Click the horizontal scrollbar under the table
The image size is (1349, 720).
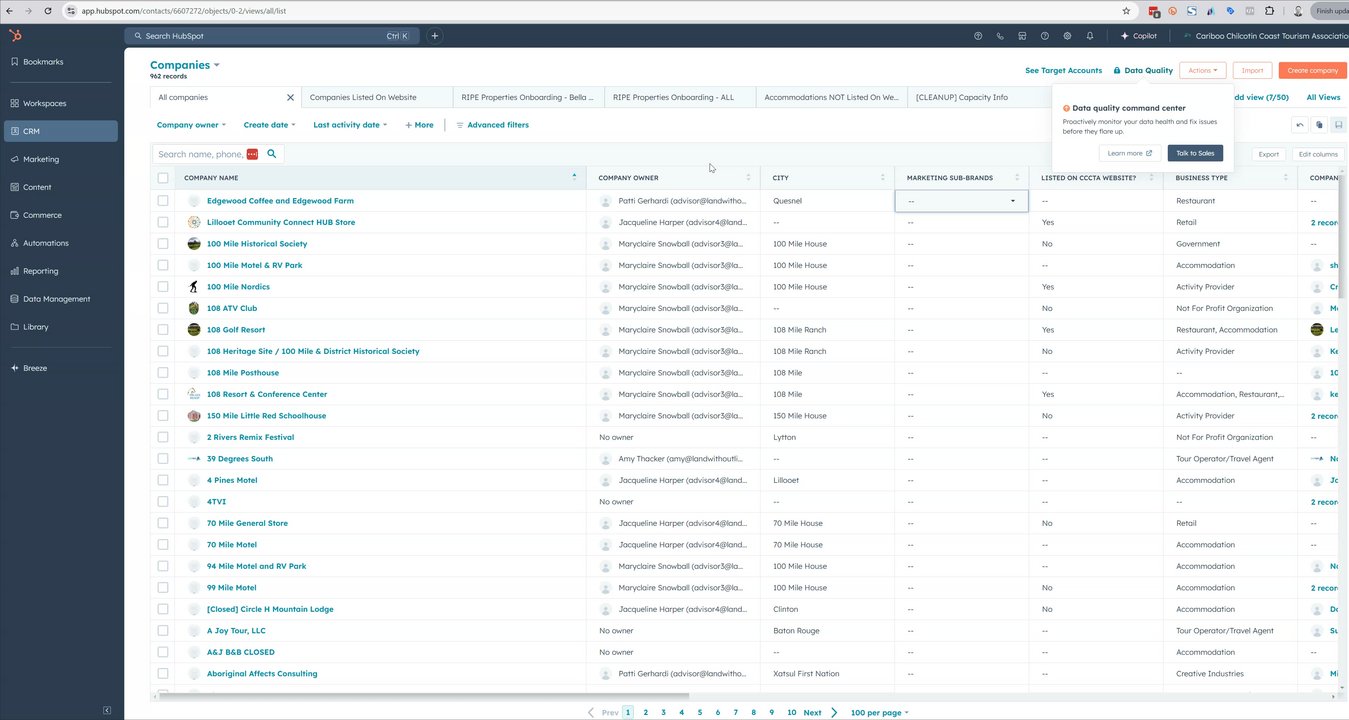click(x=425, y=695)
